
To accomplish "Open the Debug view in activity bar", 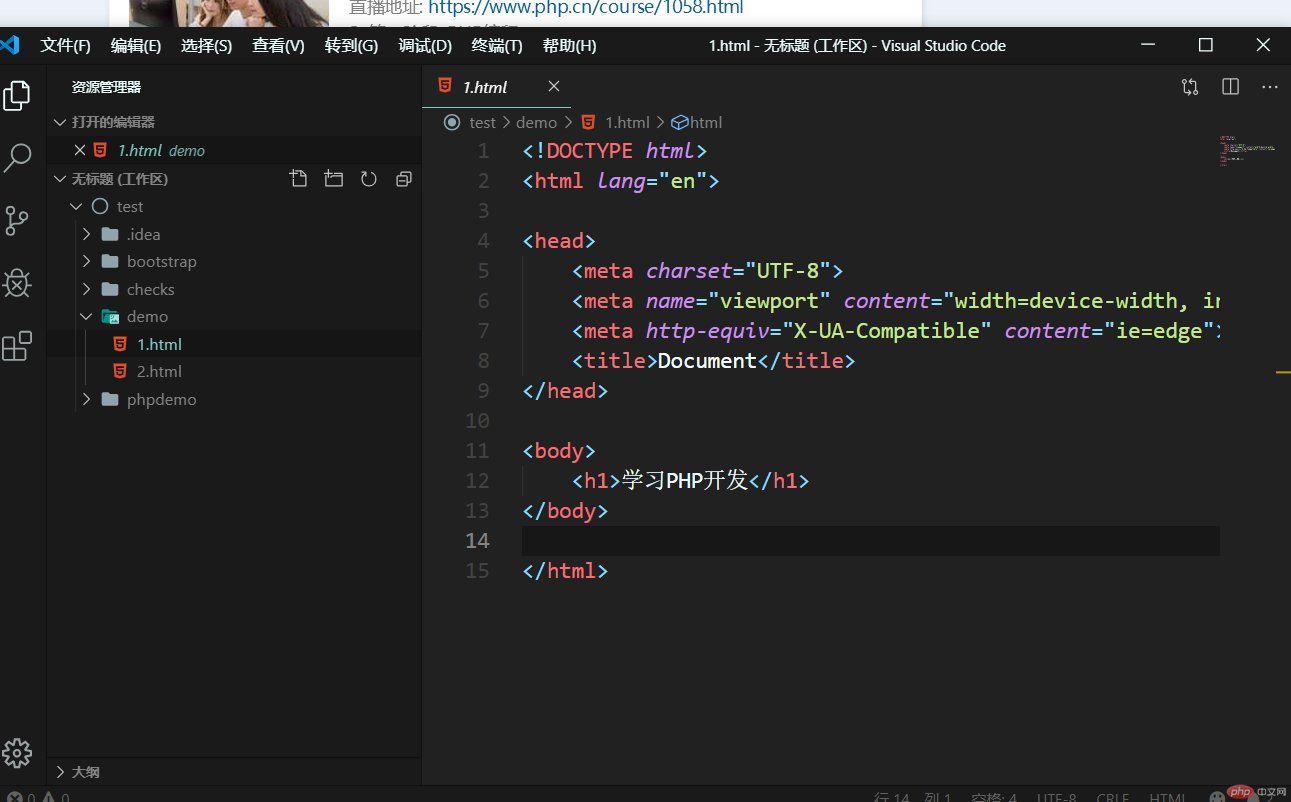I will [17, 284].
